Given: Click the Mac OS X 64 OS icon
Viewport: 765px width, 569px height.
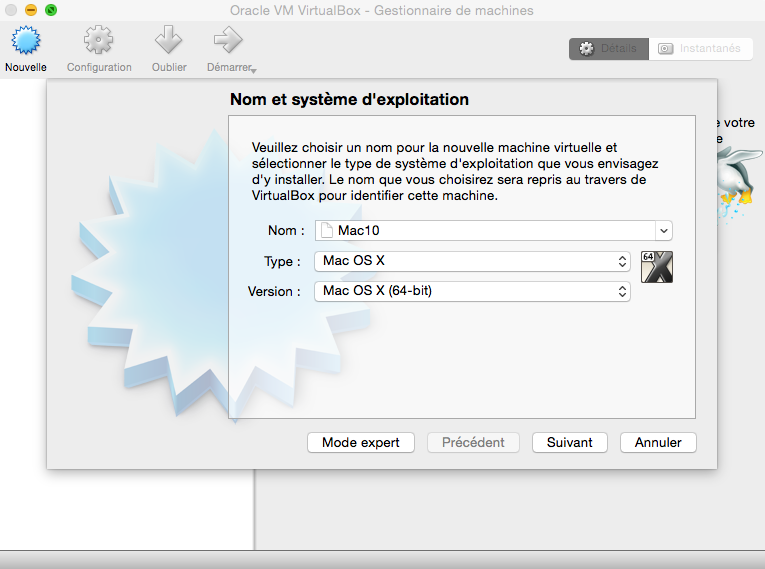Looking at the screenshot, I should pos(657,267).
